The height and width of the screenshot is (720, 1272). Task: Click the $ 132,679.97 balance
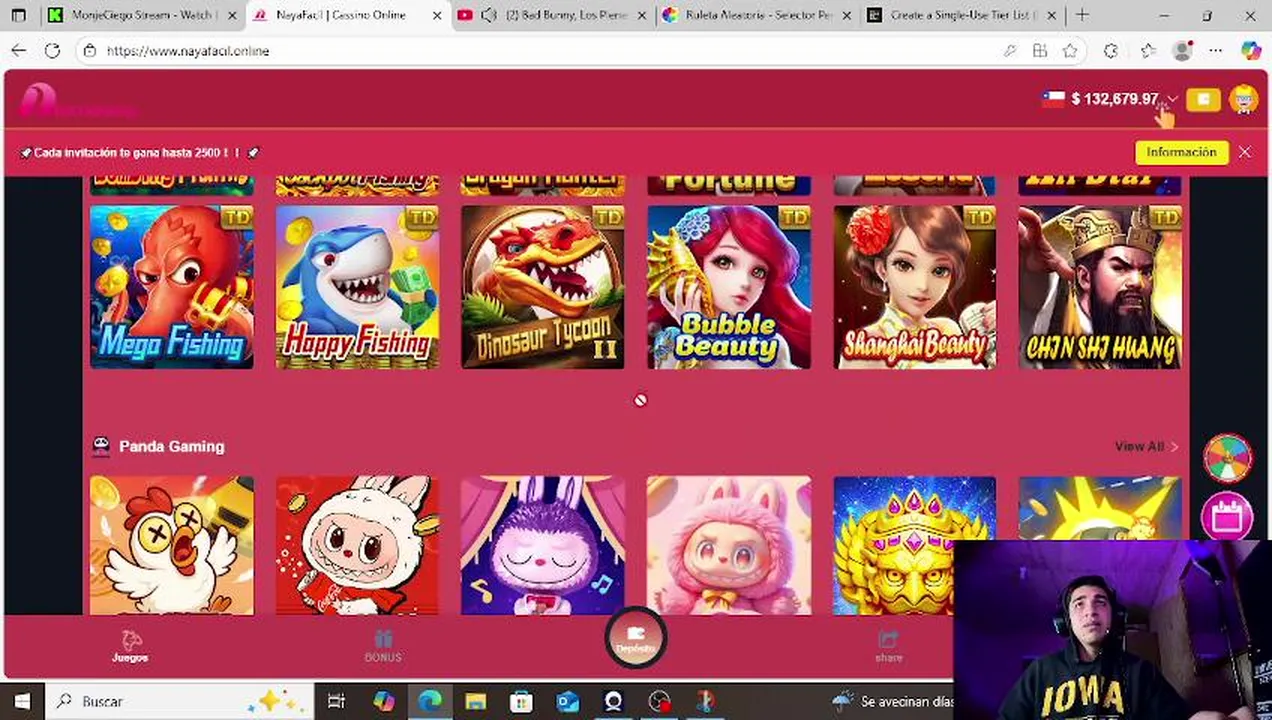tap(1114, 99)
